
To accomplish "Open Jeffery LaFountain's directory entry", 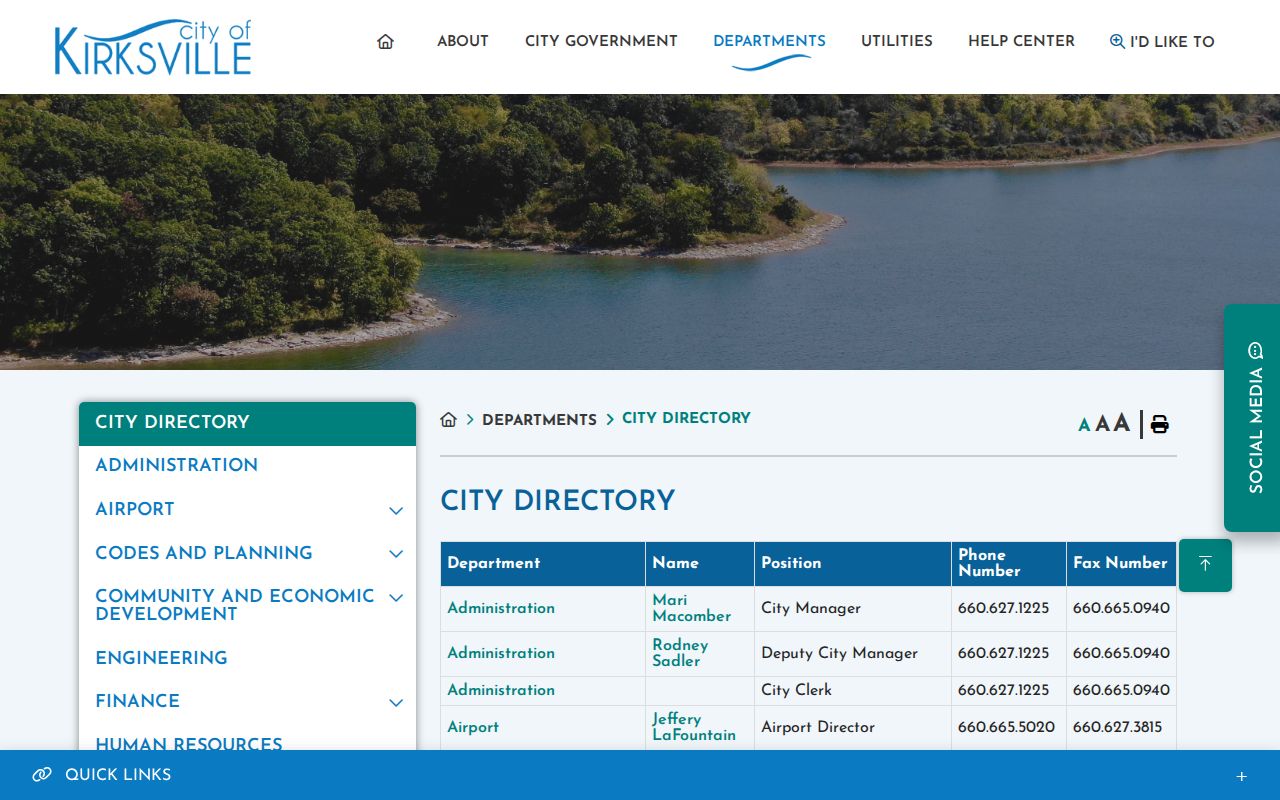I will pyautogui.click(x=694, y=727).
